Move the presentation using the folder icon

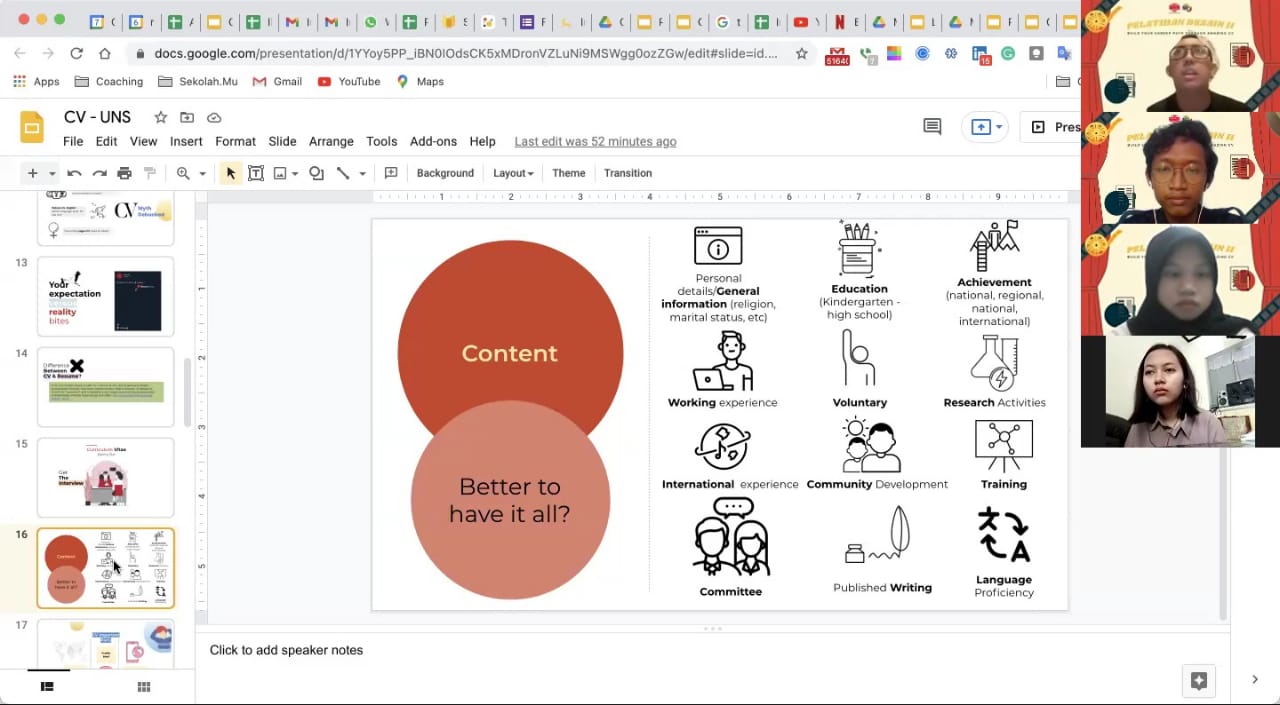tap(187, 118)
